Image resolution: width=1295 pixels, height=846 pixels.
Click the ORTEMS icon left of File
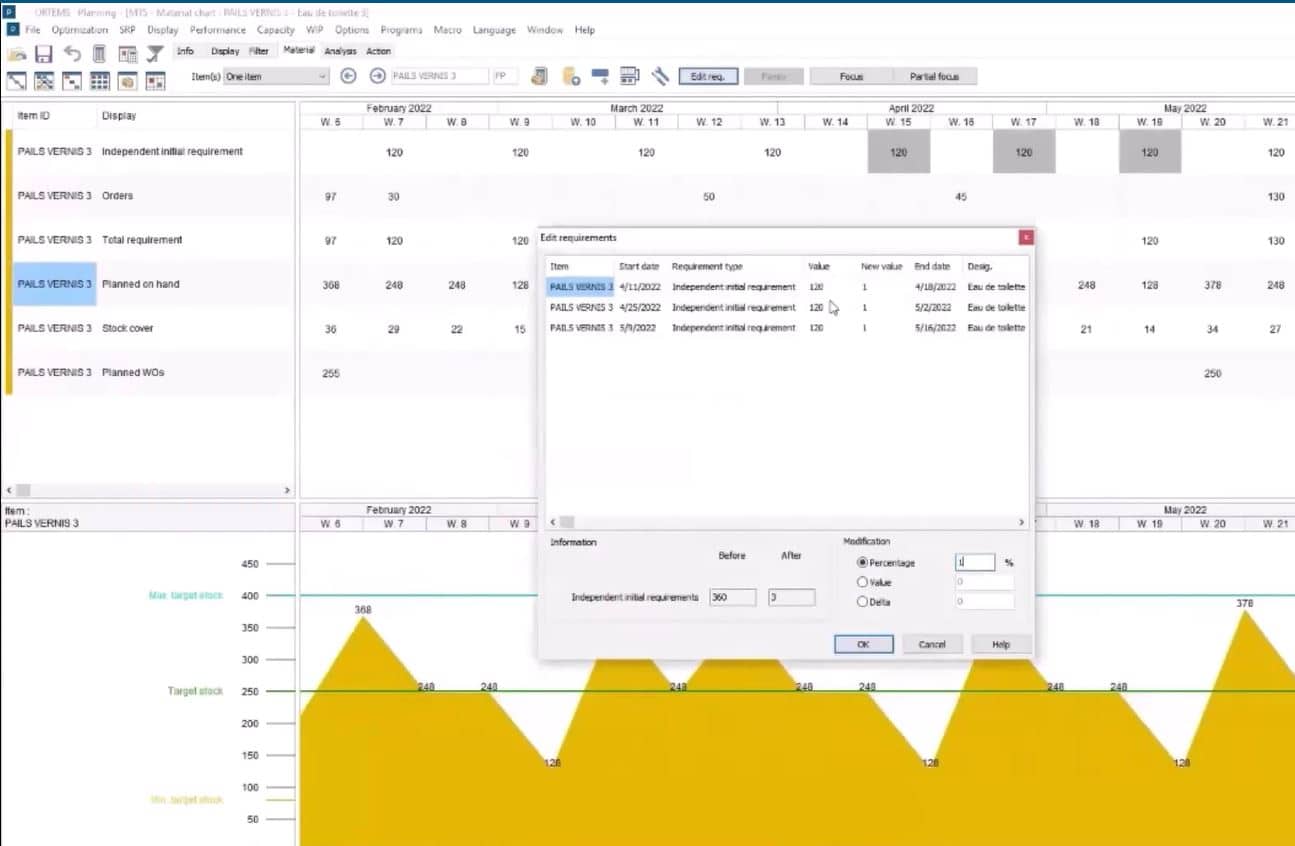tap(13, 30)
